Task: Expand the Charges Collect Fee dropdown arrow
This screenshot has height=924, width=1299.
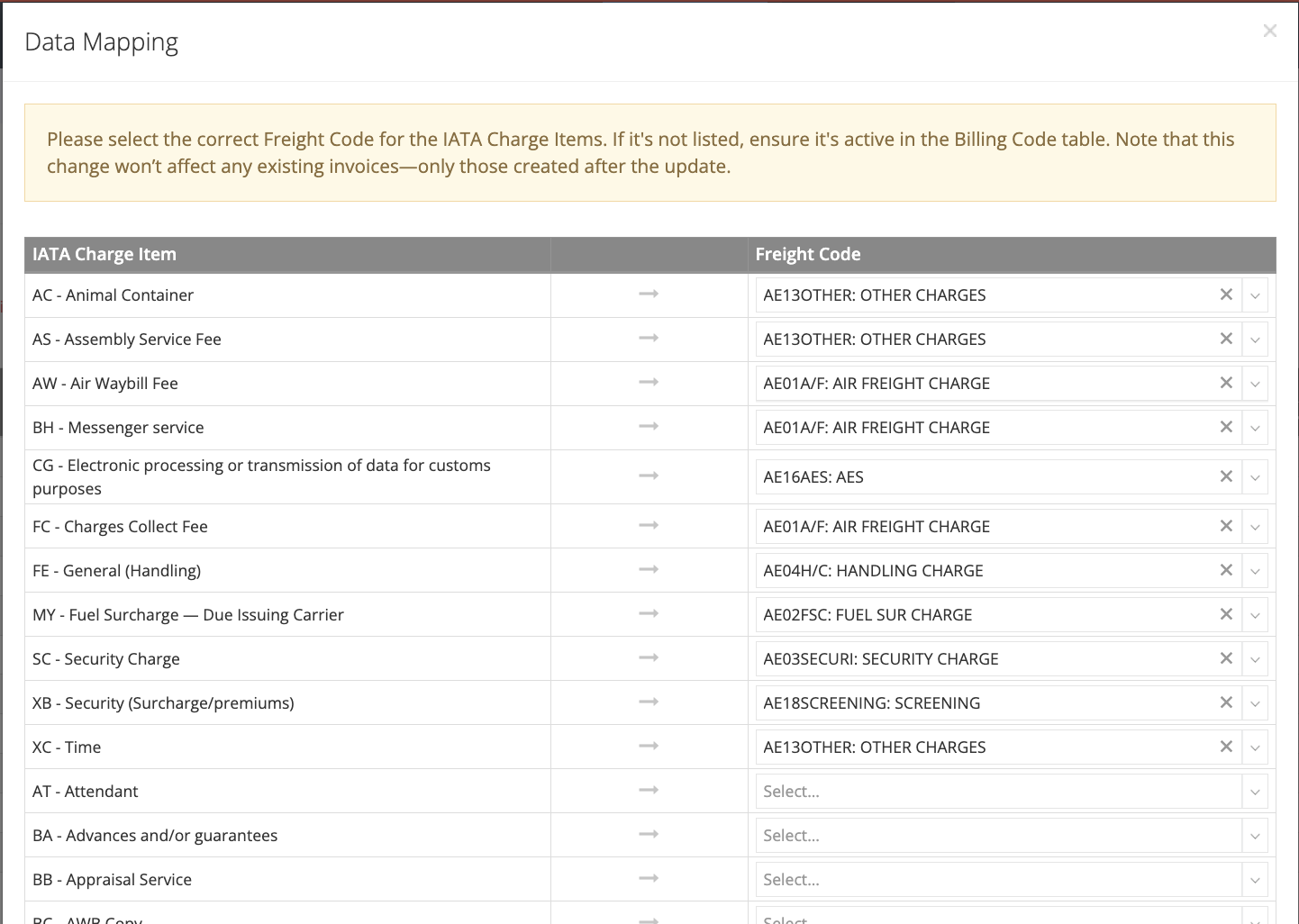Action: pyautogui.click(x=1255, y=527)
